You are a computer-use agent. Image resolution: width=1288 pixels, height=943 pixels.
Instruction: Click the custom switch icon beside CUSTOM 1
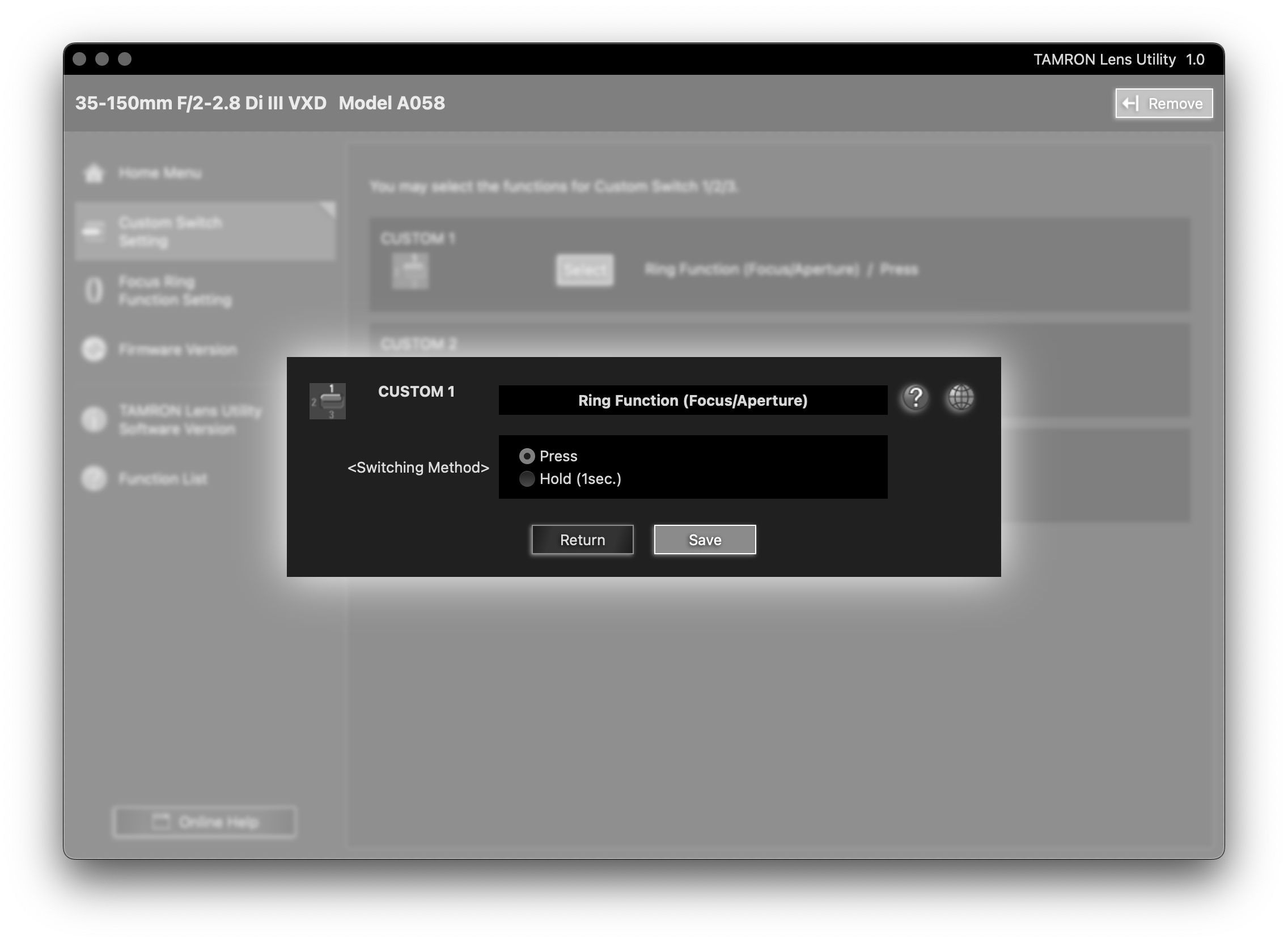327,401
